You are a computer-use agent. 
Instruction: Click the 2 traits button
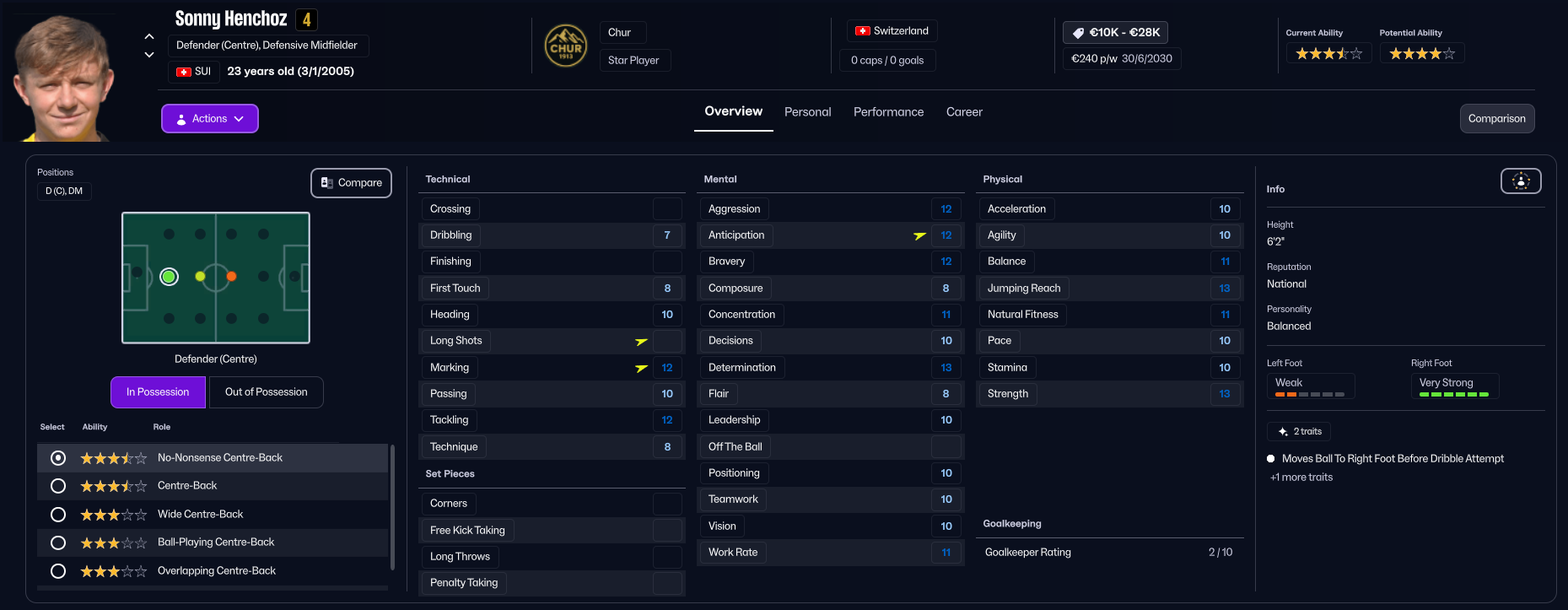(x=1299, y=432)
